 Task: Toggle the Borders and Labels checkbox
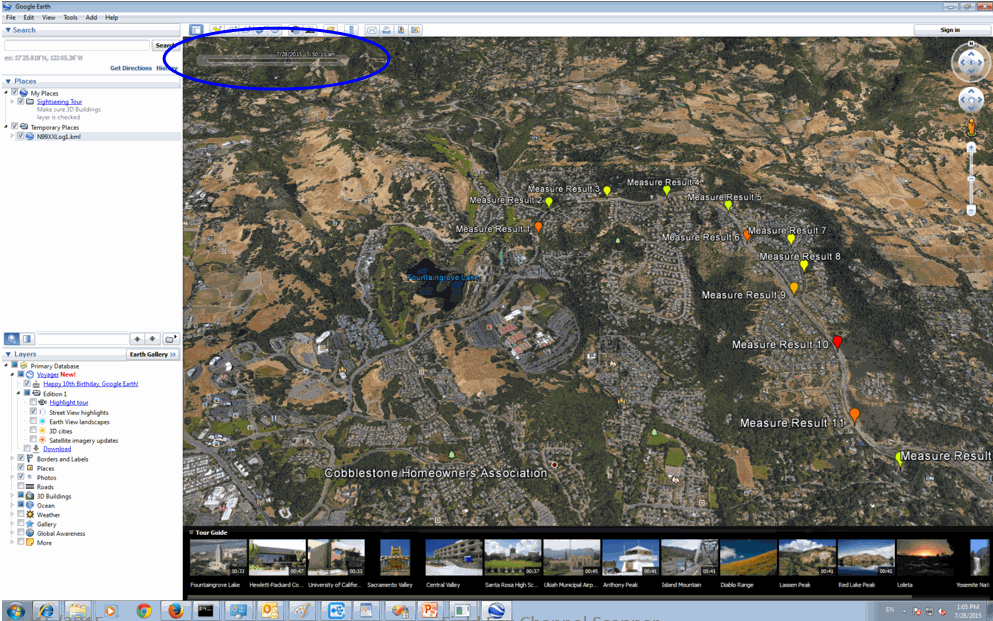point(21,458)
